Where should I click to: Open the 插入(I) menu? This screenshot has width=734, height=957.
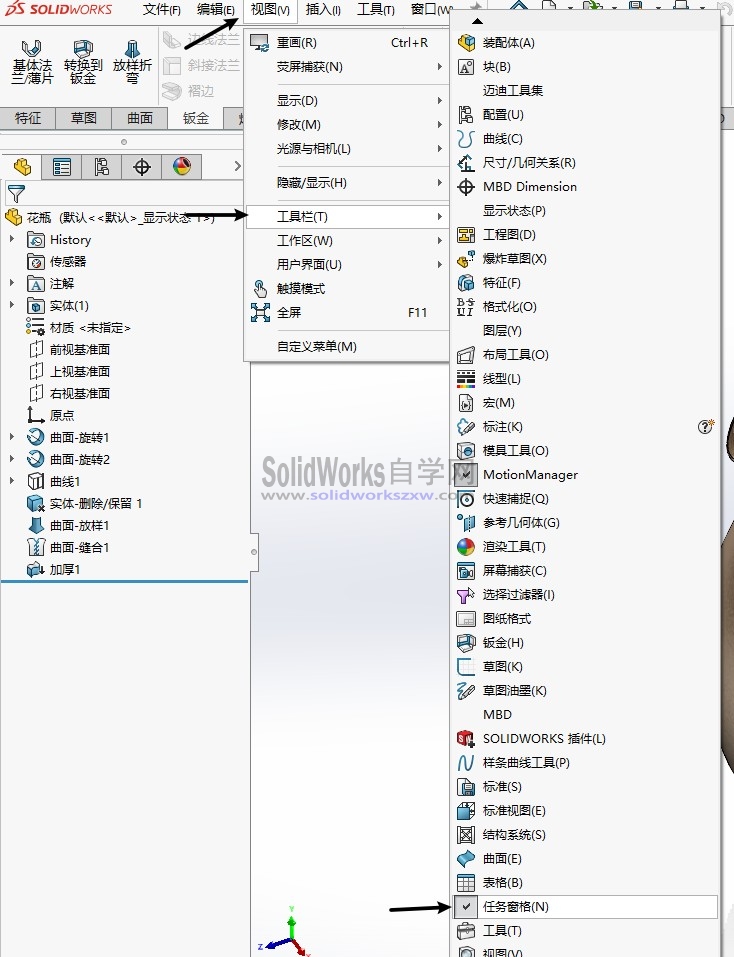323,10
